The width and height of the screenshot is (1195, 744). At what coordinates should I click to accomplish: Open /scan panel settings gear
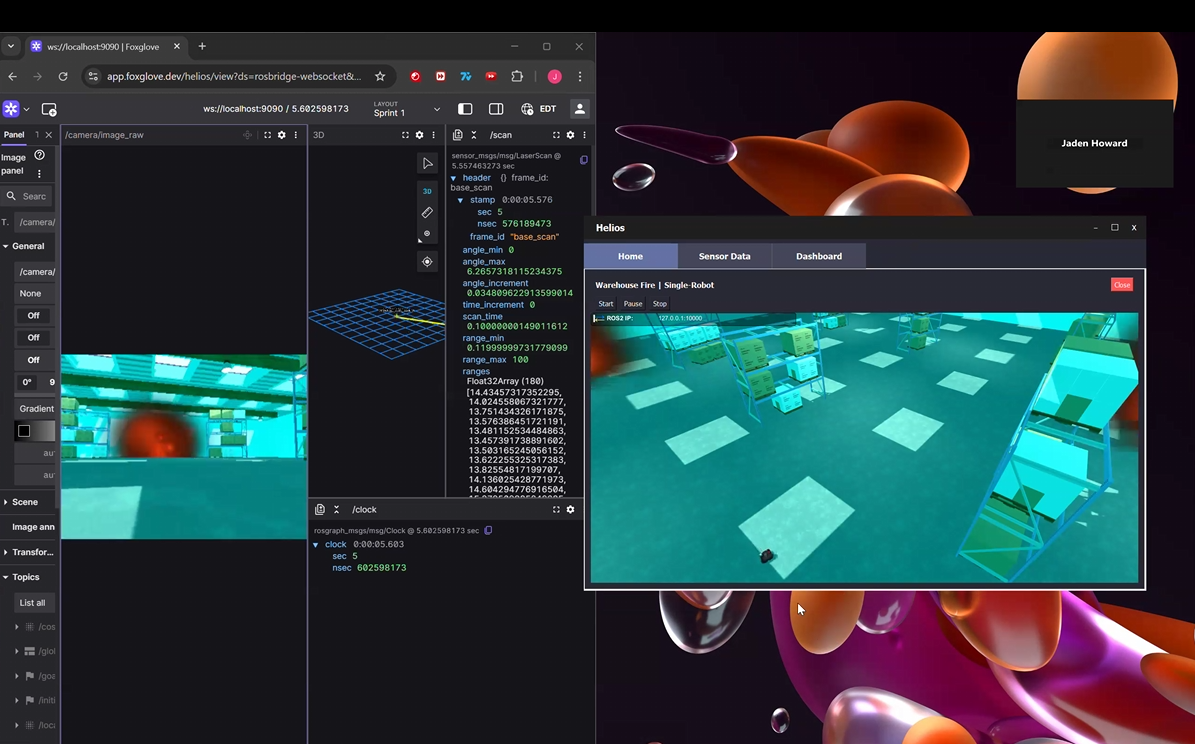(570, 135)
